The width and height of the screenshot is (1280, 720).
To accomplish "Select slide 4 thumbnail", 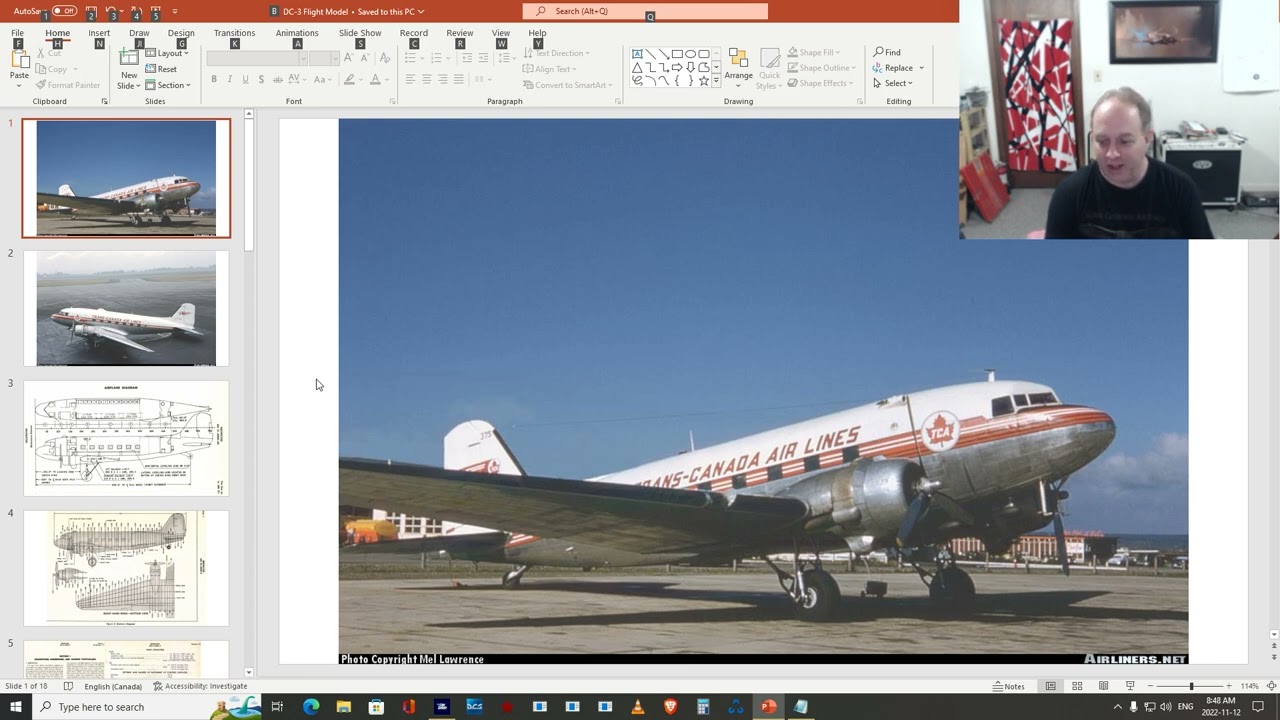I will coord(126,568).
